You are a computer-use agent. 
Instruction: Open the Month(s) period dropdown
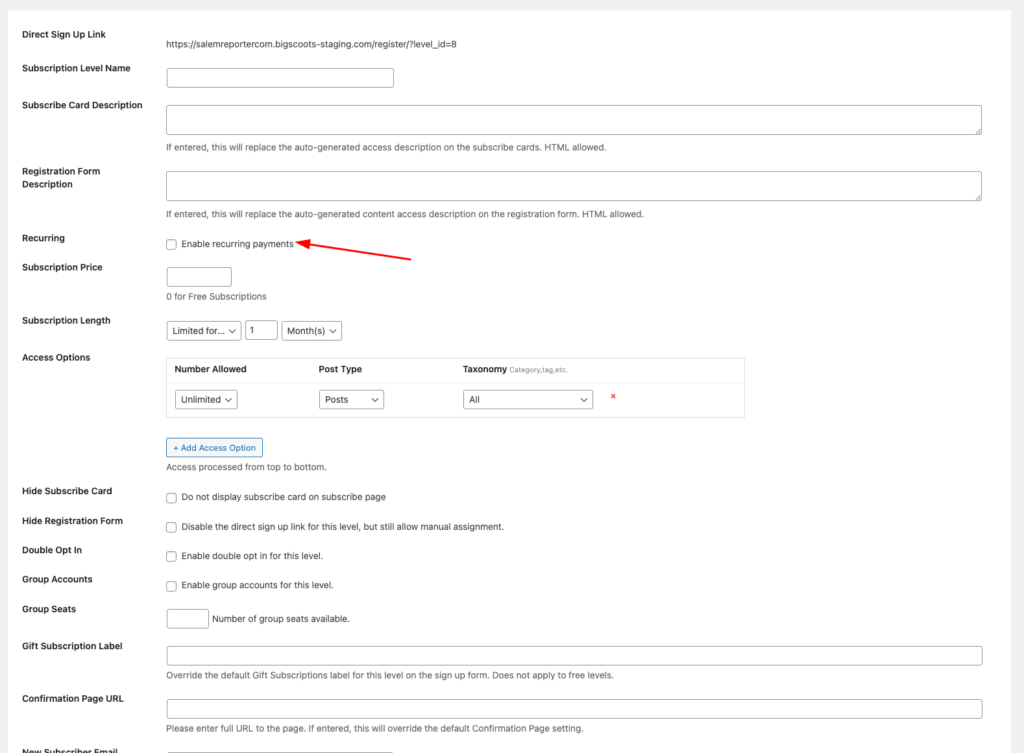(311, 331)
